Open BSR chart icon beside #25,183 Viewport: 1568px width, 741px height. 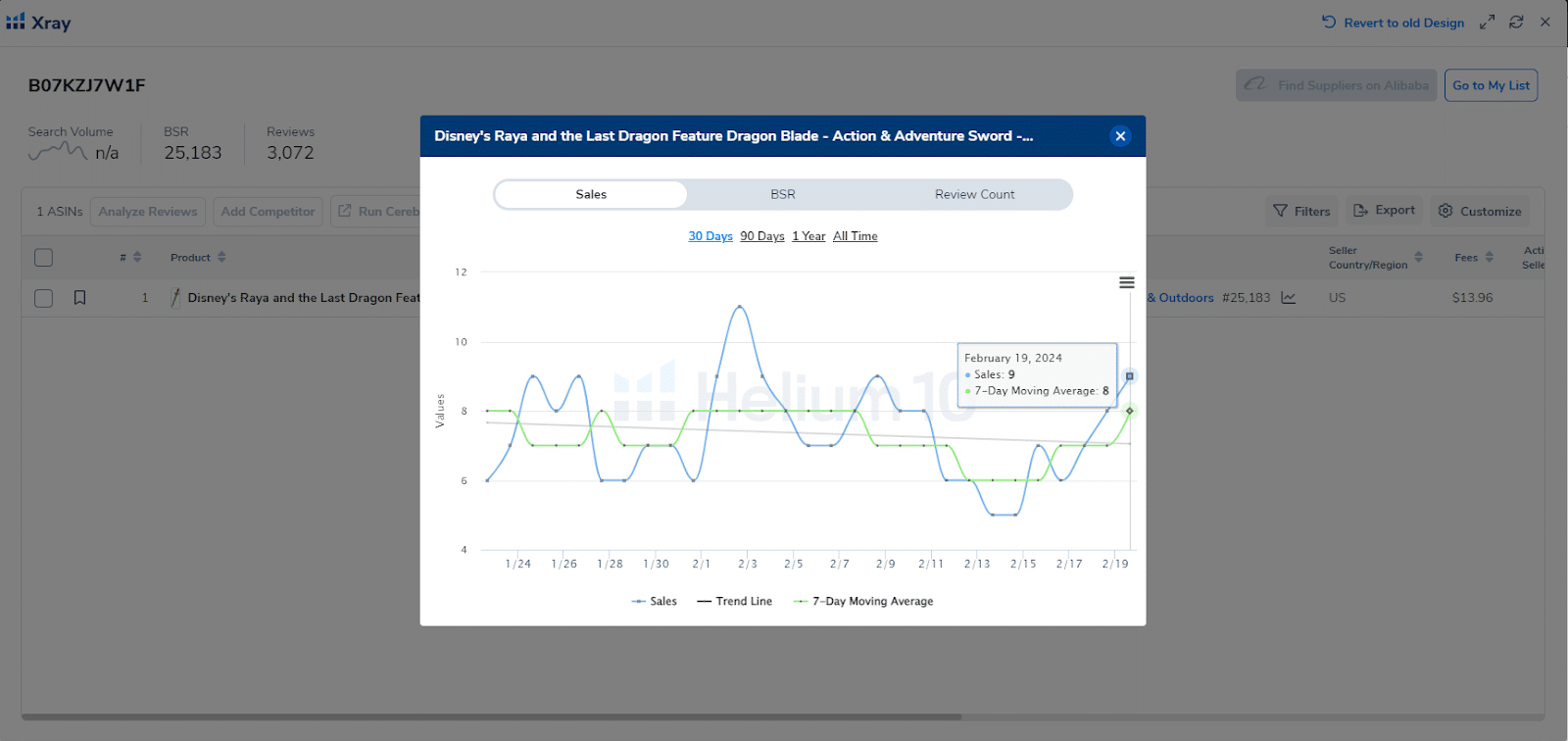click(x=1288, y=298)
